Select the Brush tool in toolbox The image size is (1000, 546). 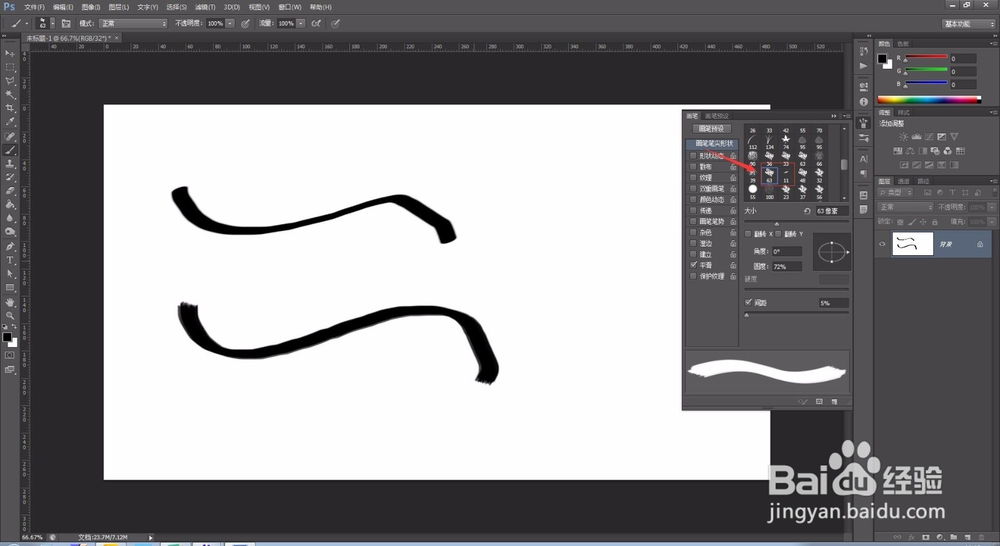point(10,151)
